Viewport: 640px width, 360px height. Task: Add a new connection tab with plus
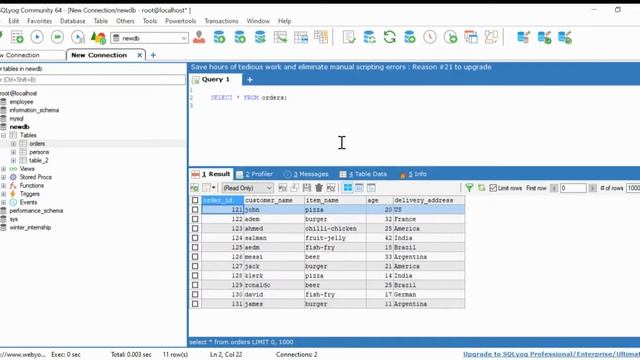153,55
